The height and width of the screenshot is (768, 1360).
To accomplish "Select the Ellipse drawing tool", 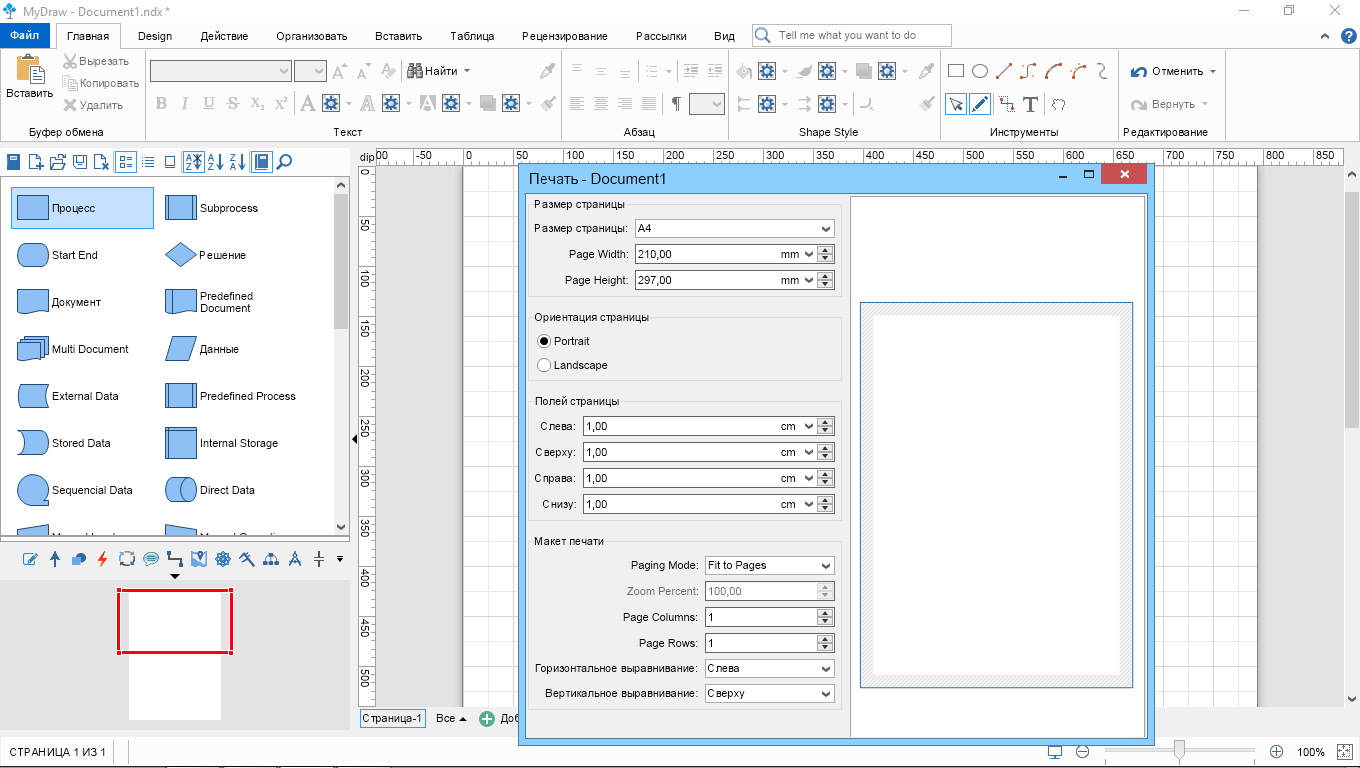I will pos(980,71).
